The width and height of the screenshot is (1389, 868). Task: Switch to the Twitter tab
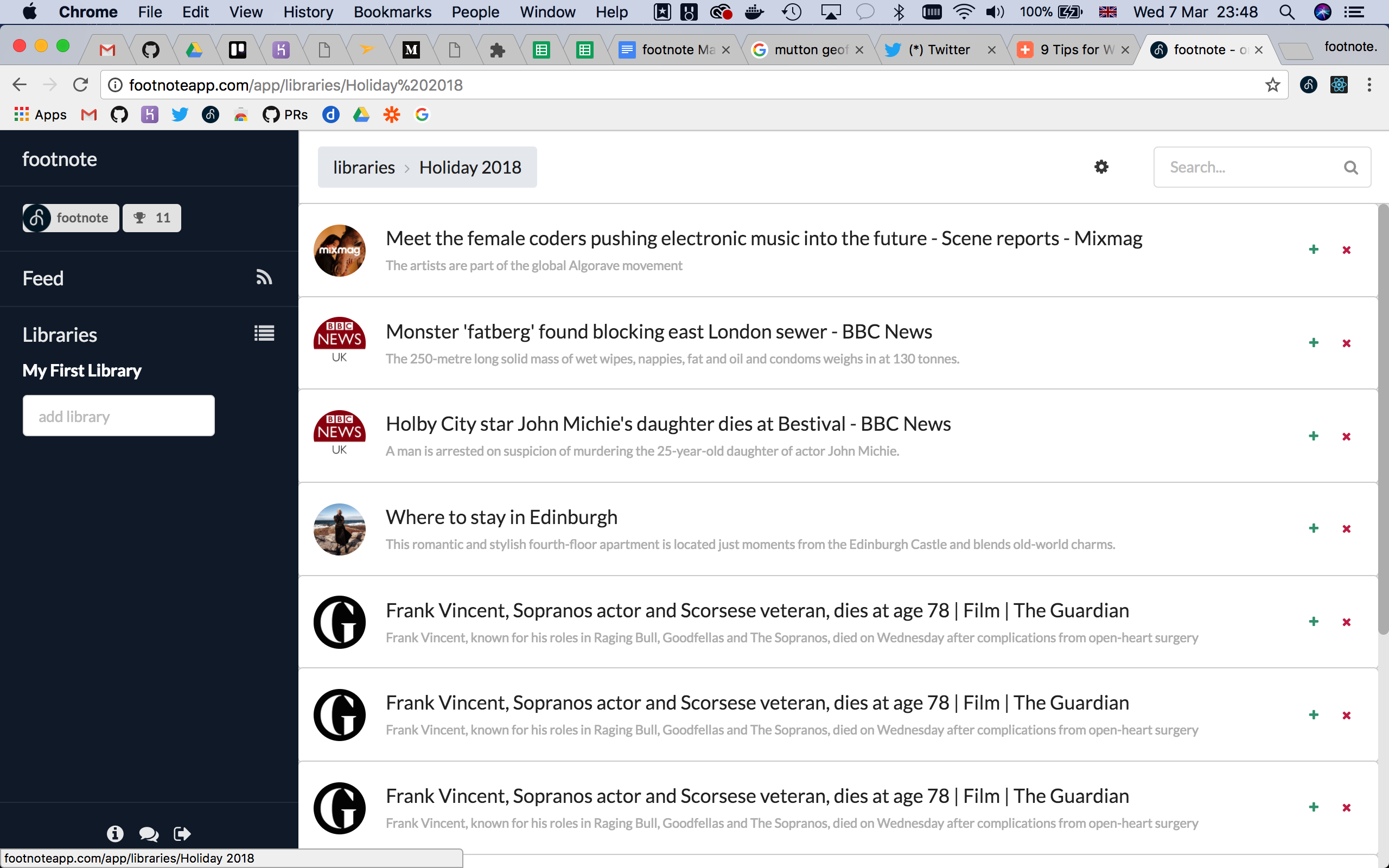click(x=941, y=50)
